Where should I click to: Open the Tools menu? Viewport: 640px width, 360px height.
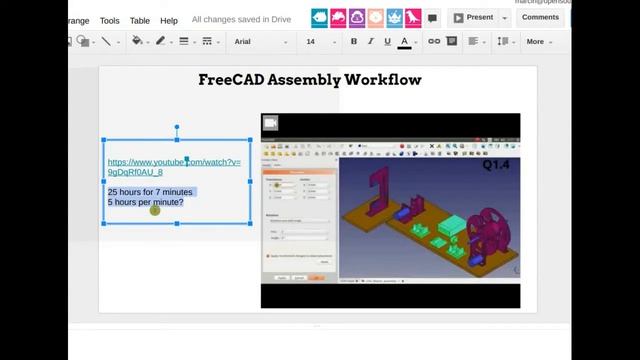(x=109, y=20)
